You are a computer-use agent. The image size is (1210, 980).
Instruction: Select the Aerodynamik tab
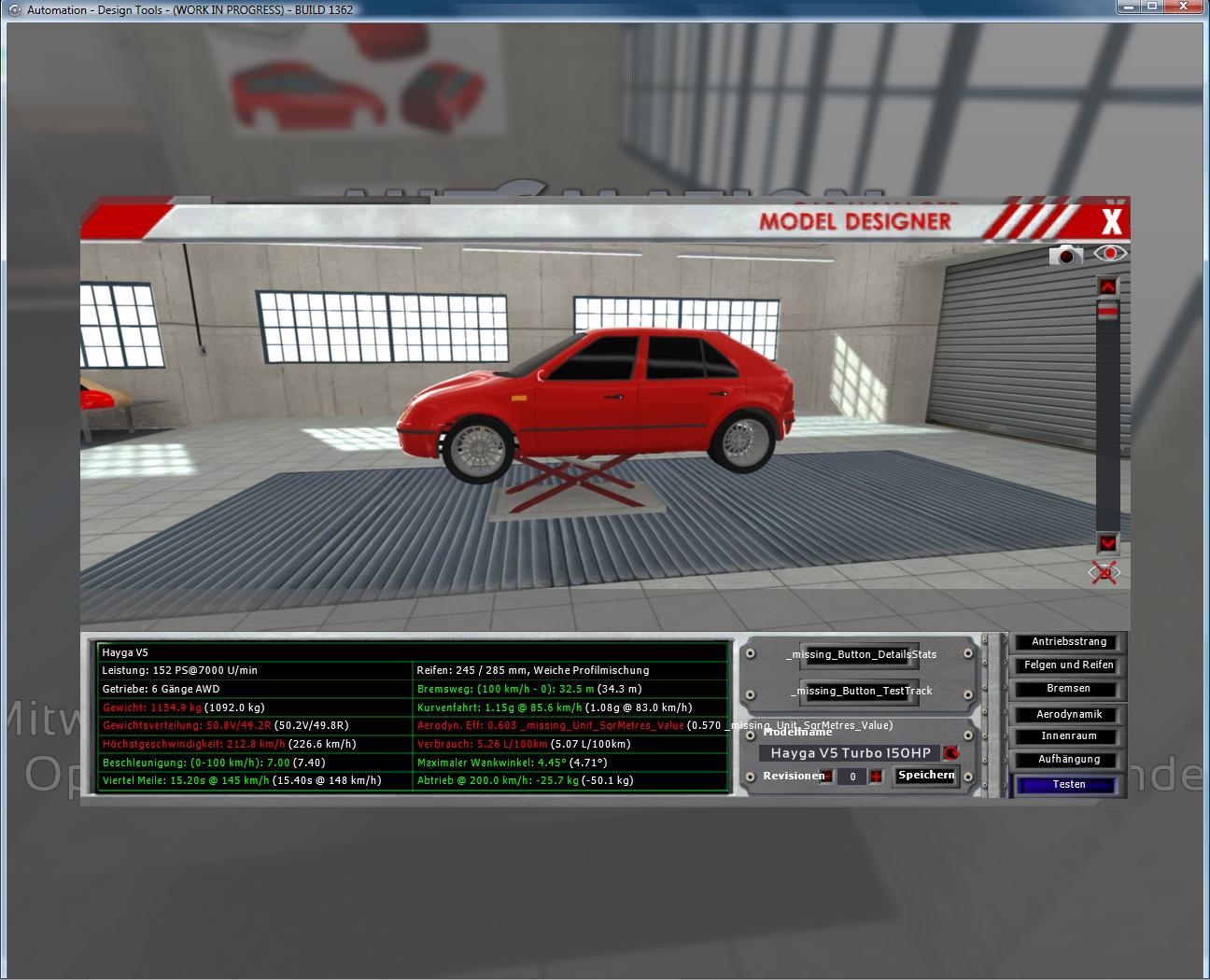tap(1069, 715)
